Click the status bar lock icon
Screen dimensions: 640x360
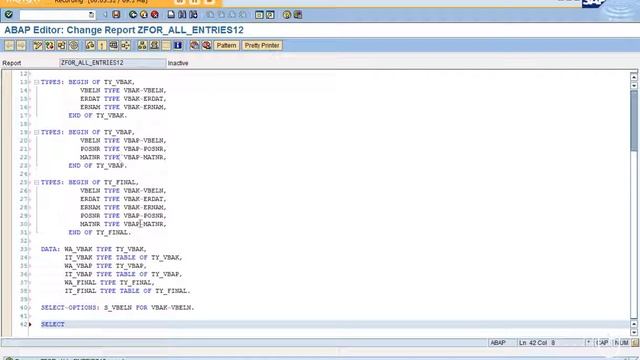[635, 343]
